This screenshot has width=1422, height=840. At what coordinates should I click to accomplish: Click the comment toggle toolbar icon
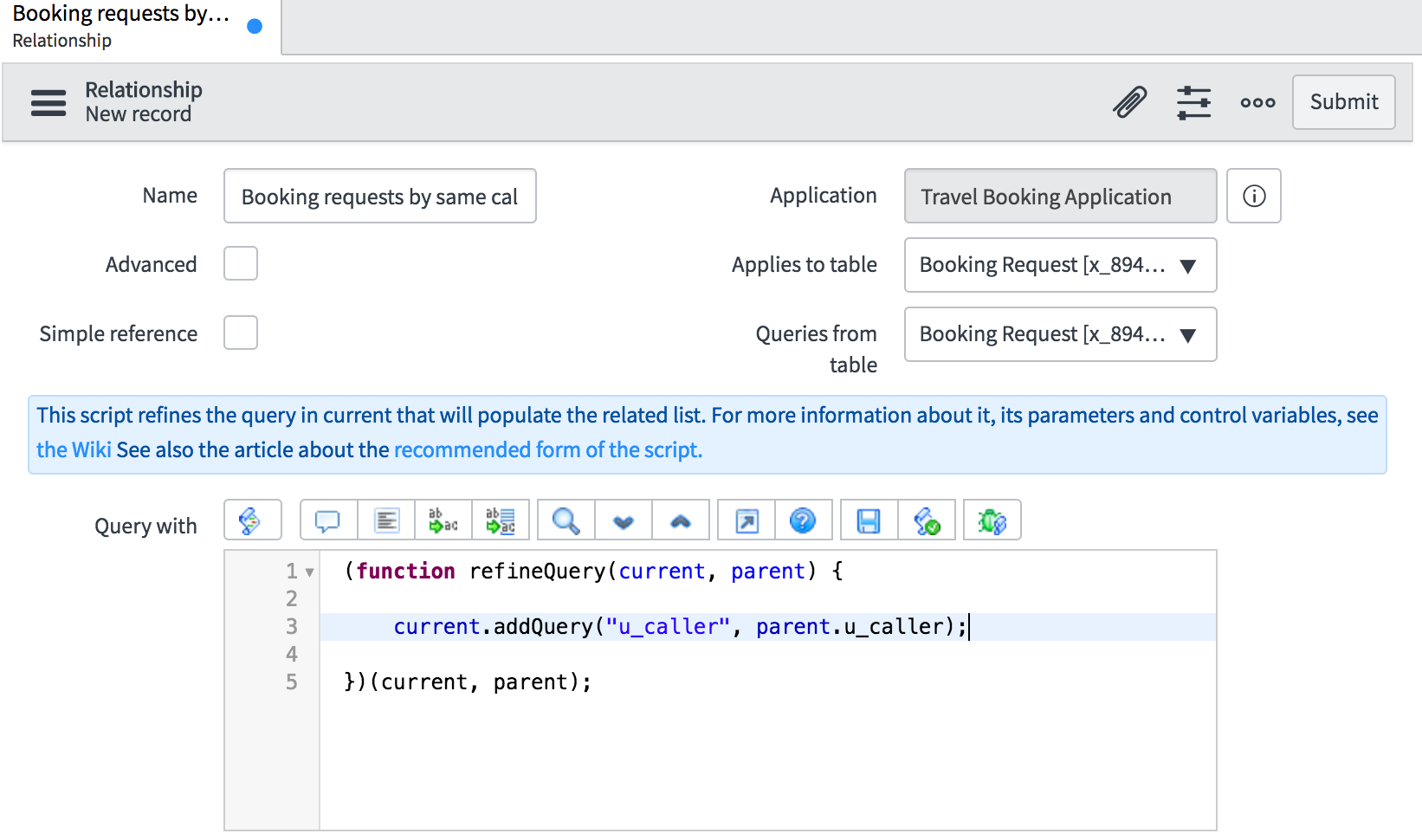pyautogui.click(x=328, y=520)
